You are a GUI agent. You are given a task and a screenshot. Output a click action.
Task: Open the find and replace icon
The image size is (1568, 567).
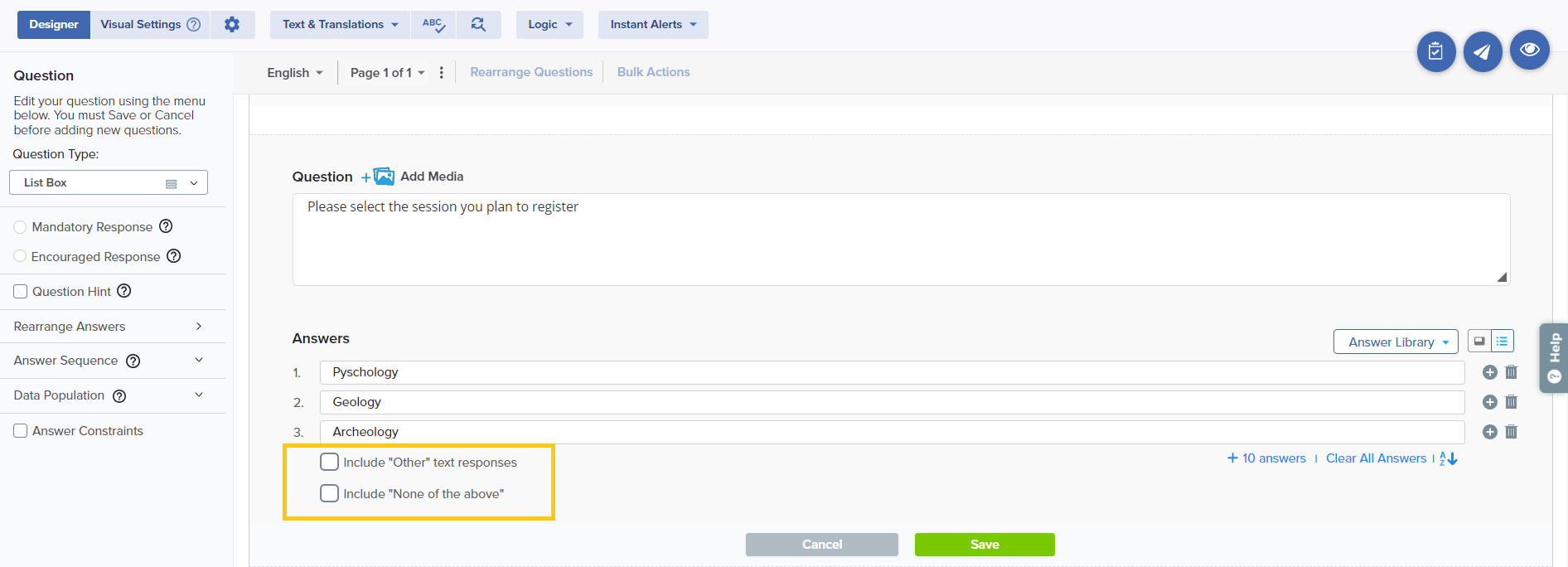pos(478,25)
